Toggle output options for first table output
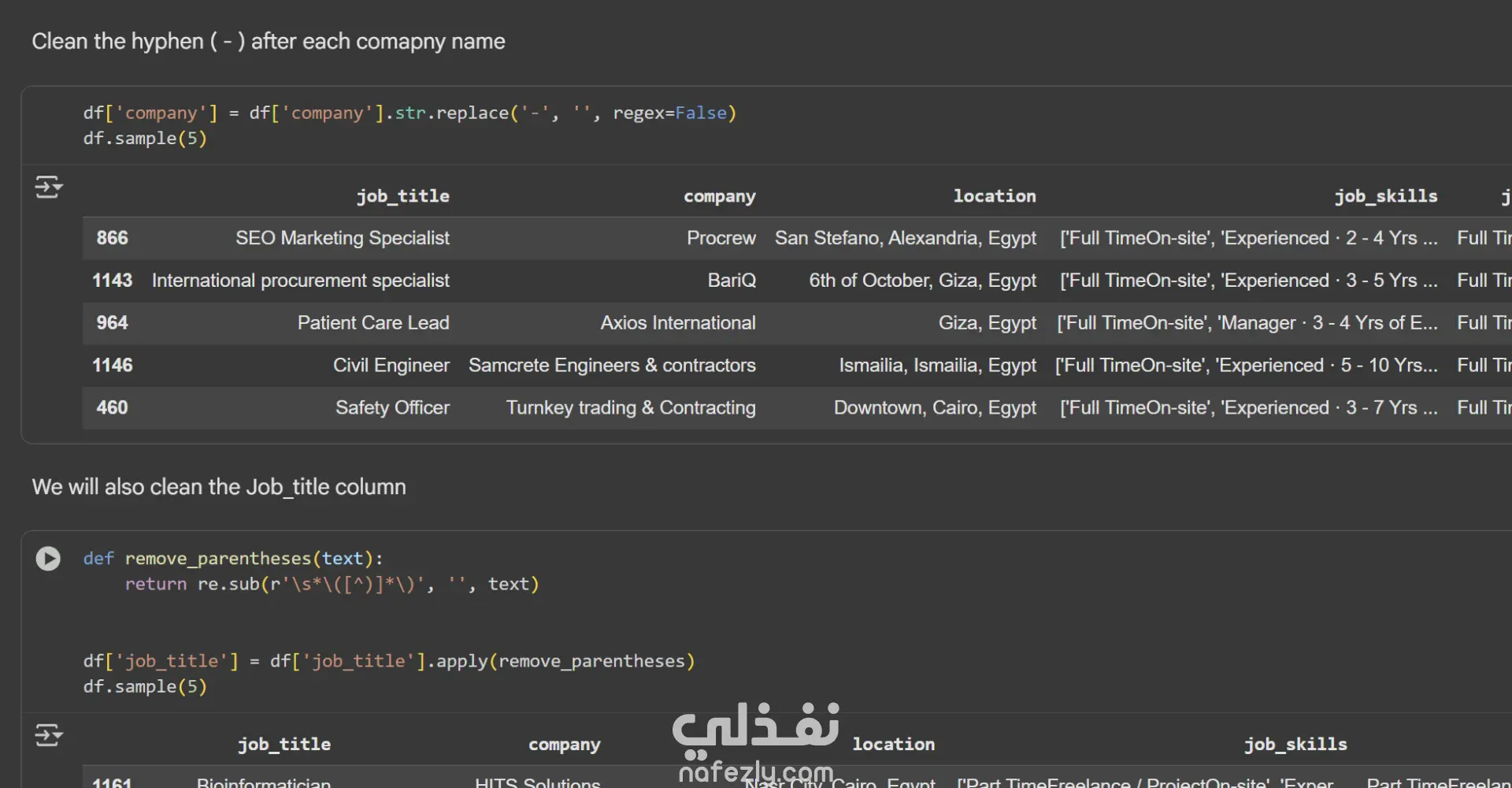Viewport: 1512px width, 788px height. click(48, 188)
